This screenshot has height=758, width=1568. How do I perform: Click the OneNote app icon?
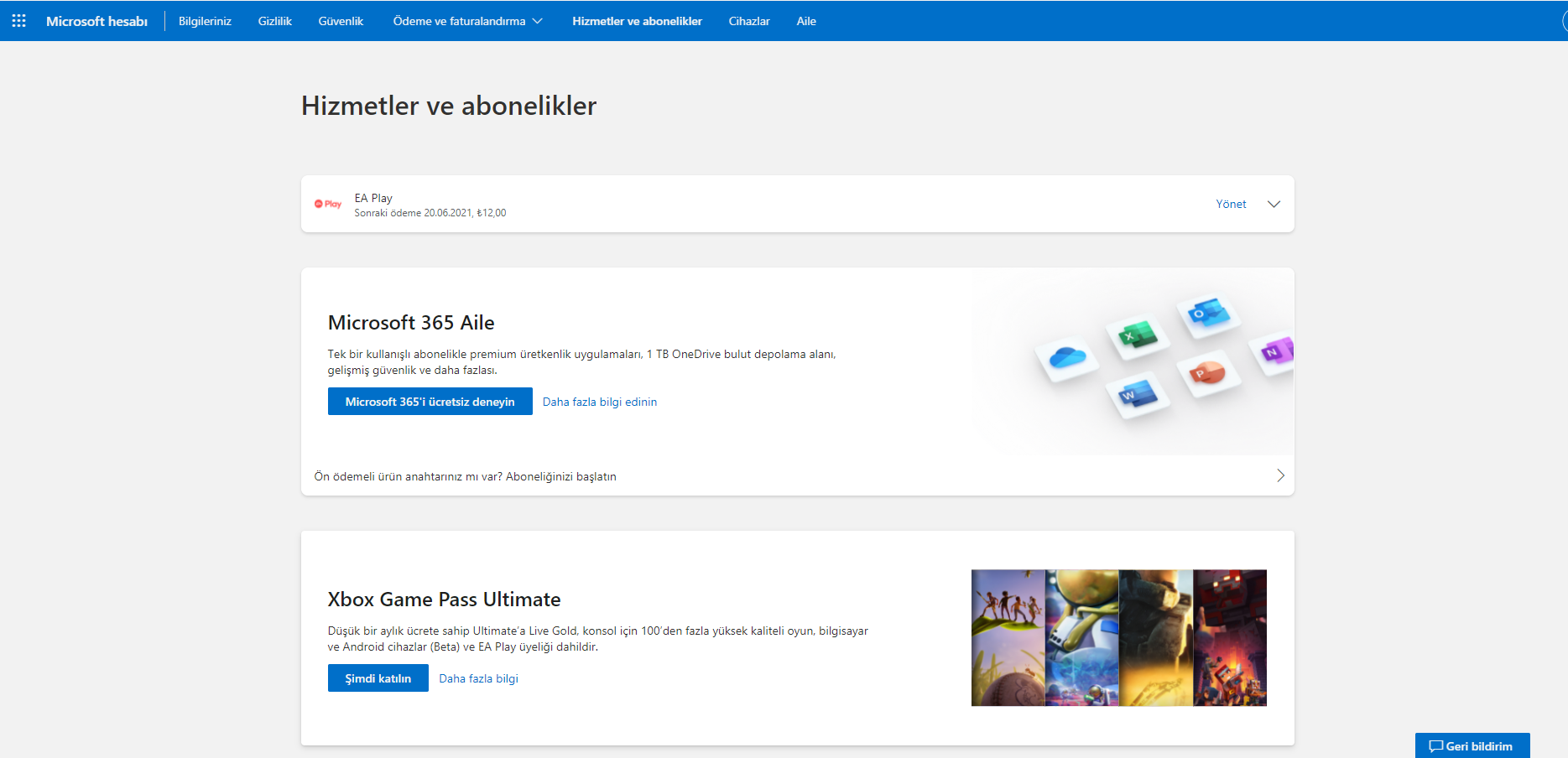[1273, 352]
